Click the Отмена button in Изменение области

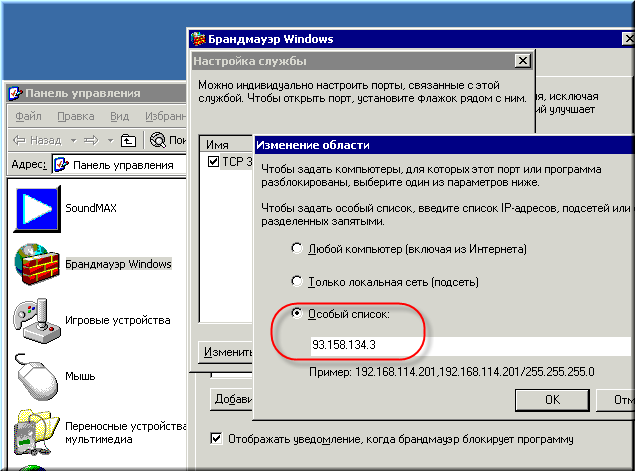click(616, 400)
